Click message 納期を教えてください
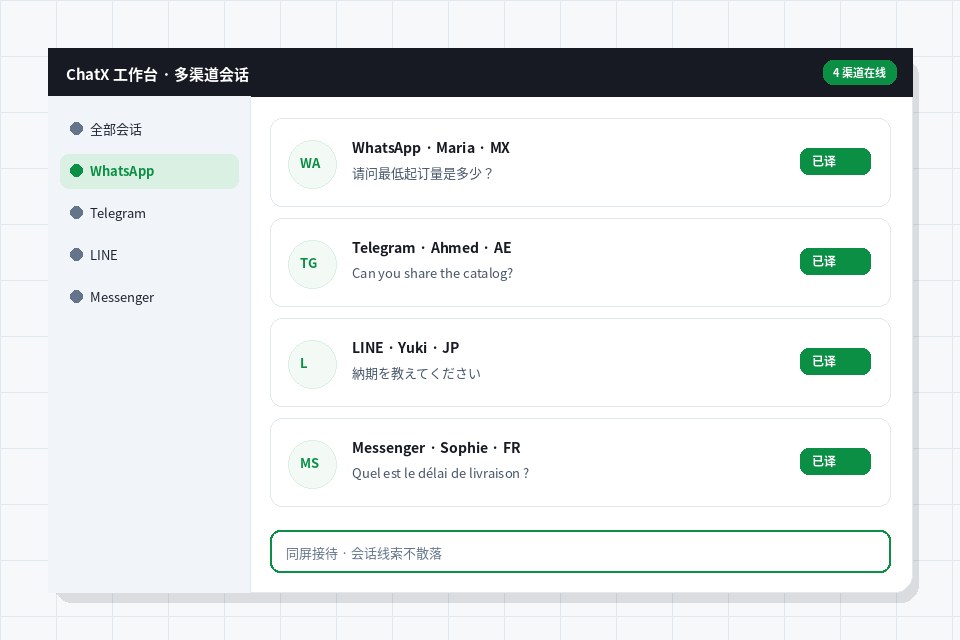 [416, 374]
